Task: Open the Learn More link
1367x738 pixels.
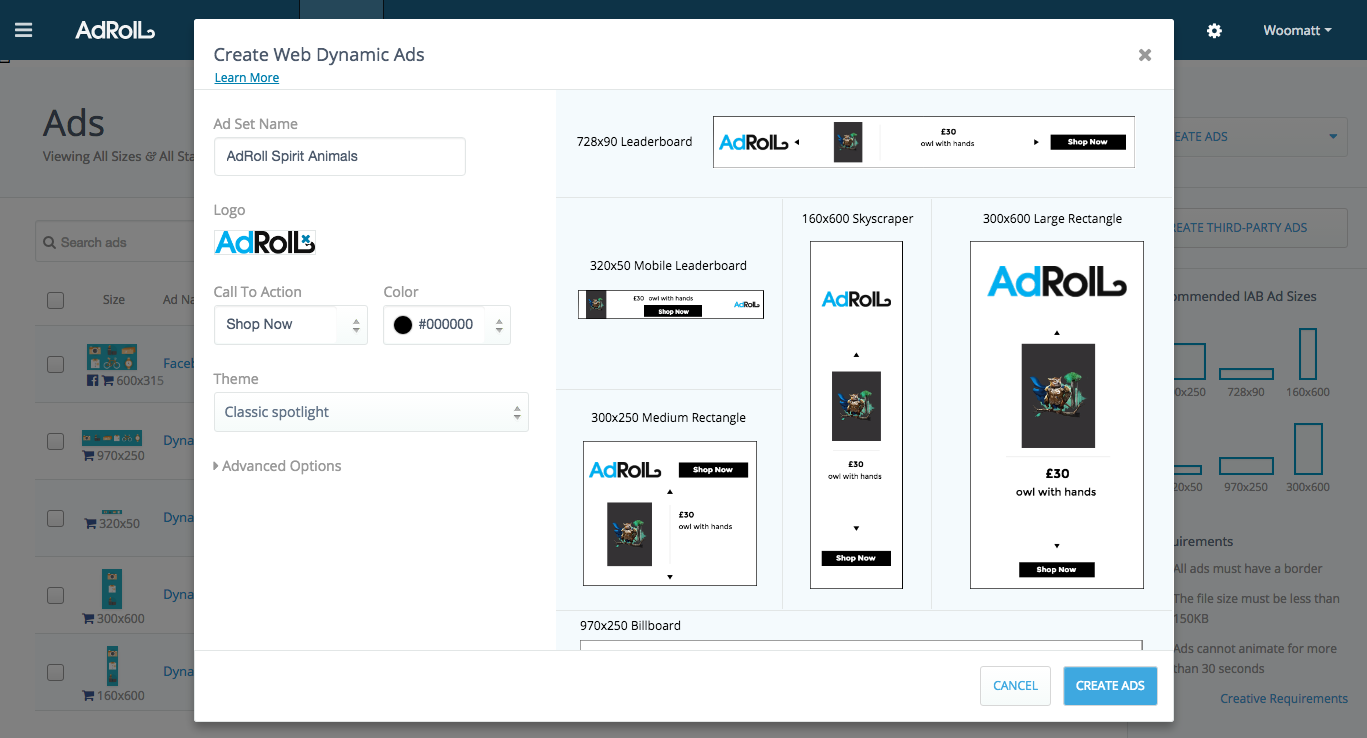Action: (246, 78)
